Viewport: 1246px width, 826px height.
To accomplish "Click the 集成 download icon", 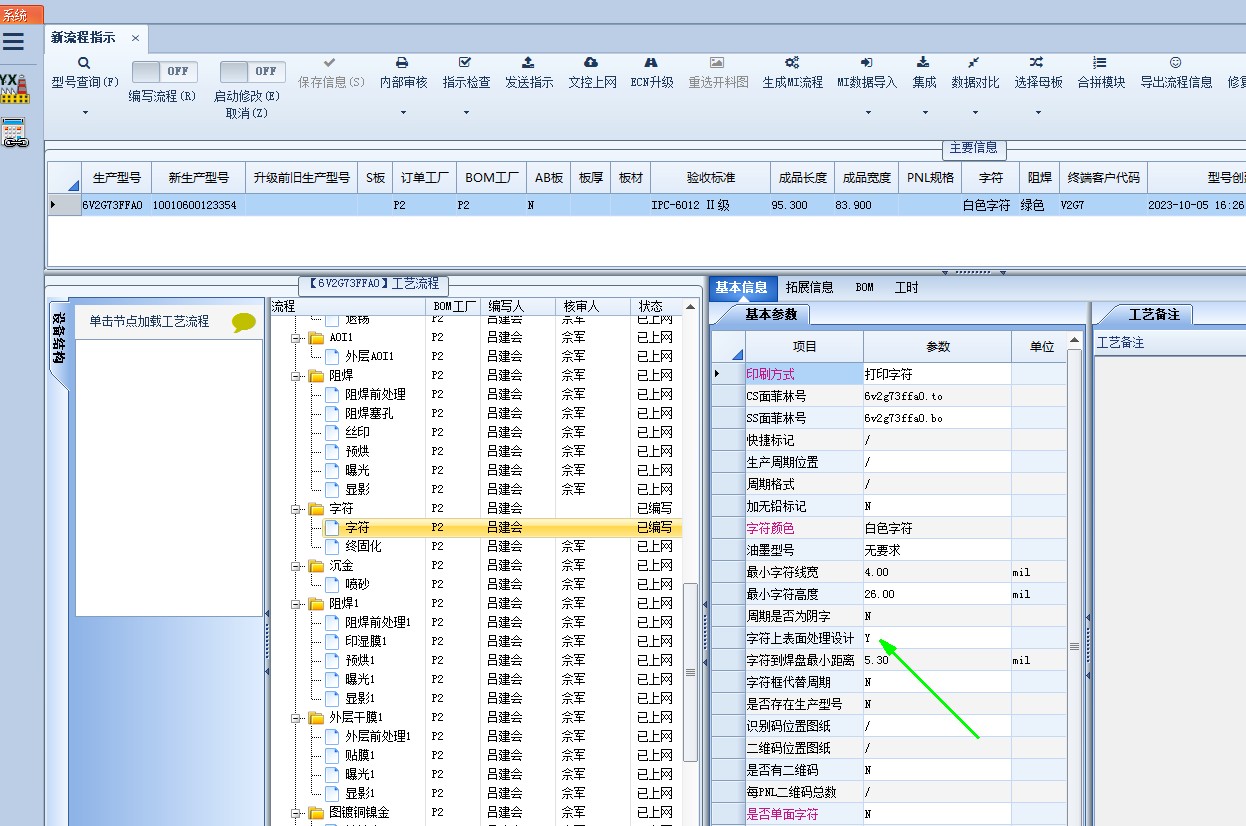I will coord(924,62).
